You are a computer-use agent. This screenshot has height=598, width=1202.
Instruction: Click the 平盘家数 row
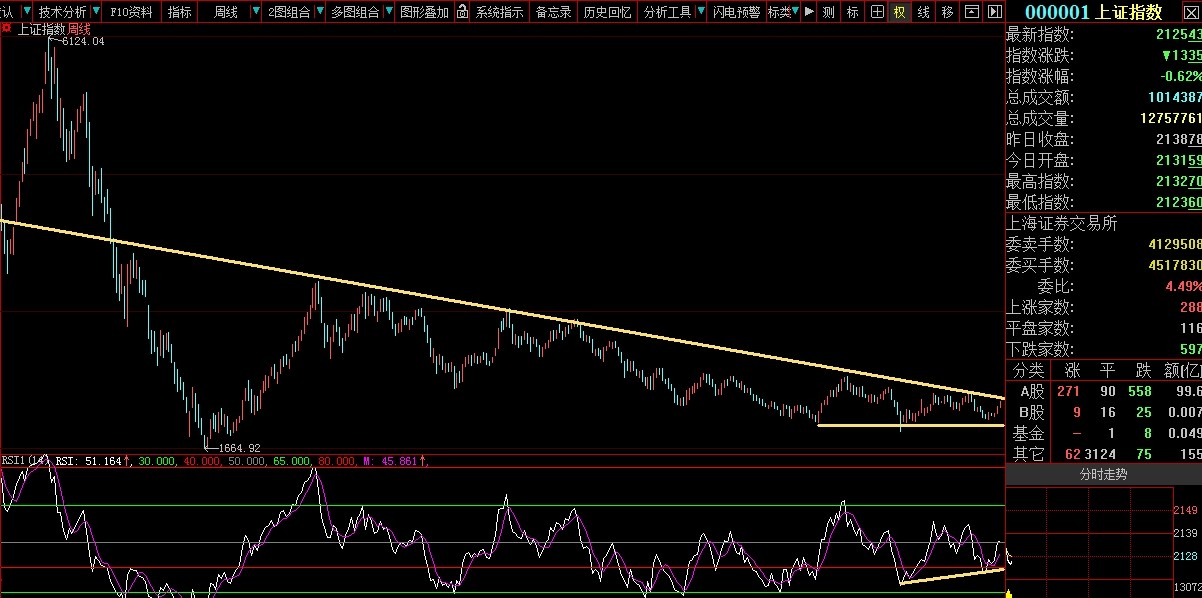(1103, 329)
